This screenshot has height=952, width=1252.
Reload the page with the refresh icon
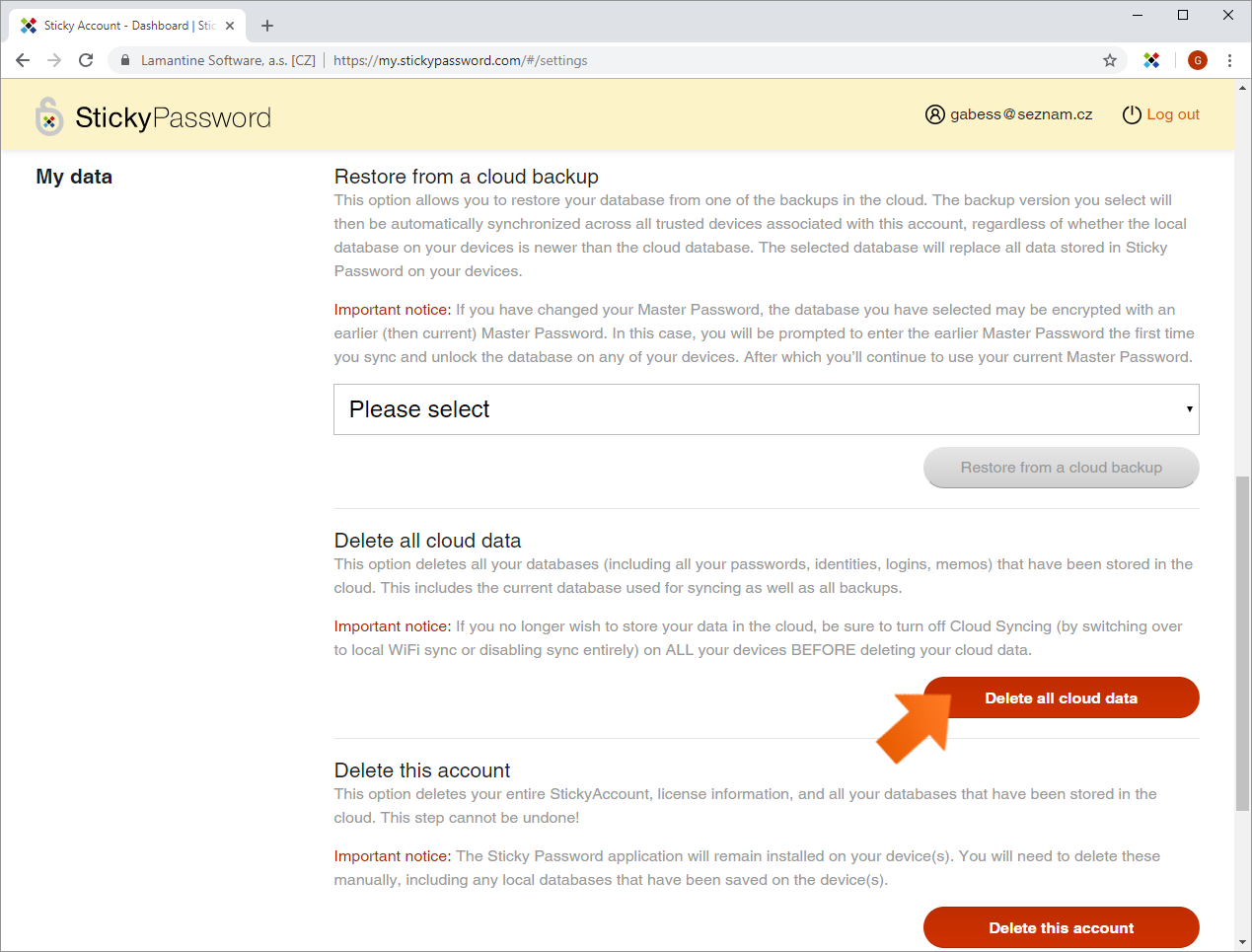pos(86,60)
